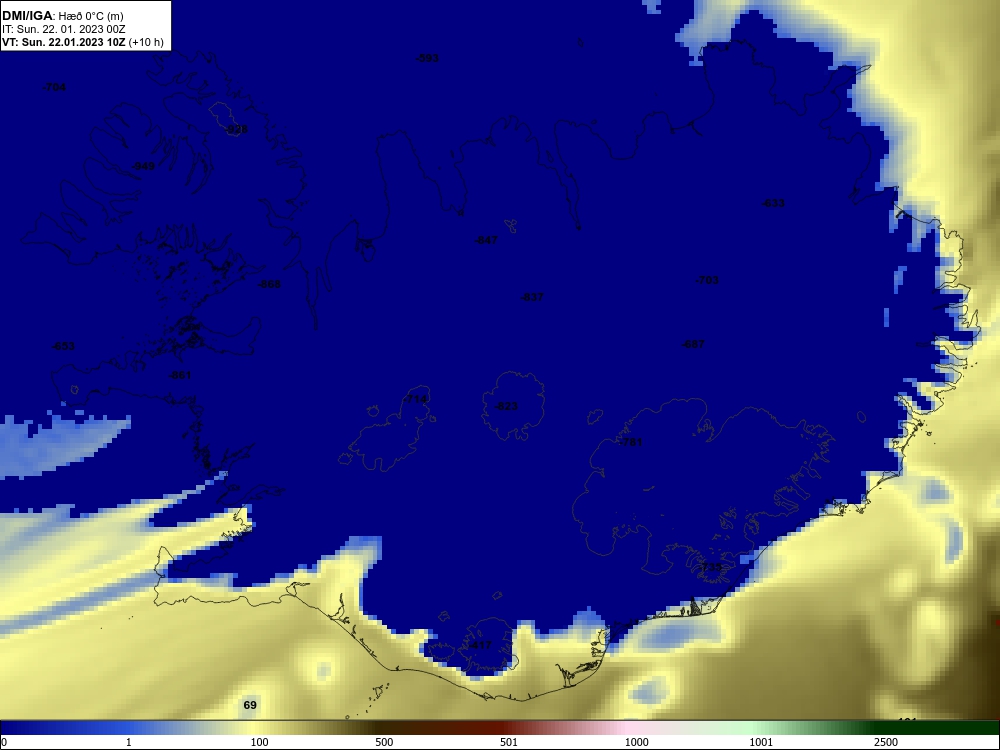The image size is (1000, 750).
Task: Click the colorbar label 501
Action: pyautogui.click(x=509, y=743)
